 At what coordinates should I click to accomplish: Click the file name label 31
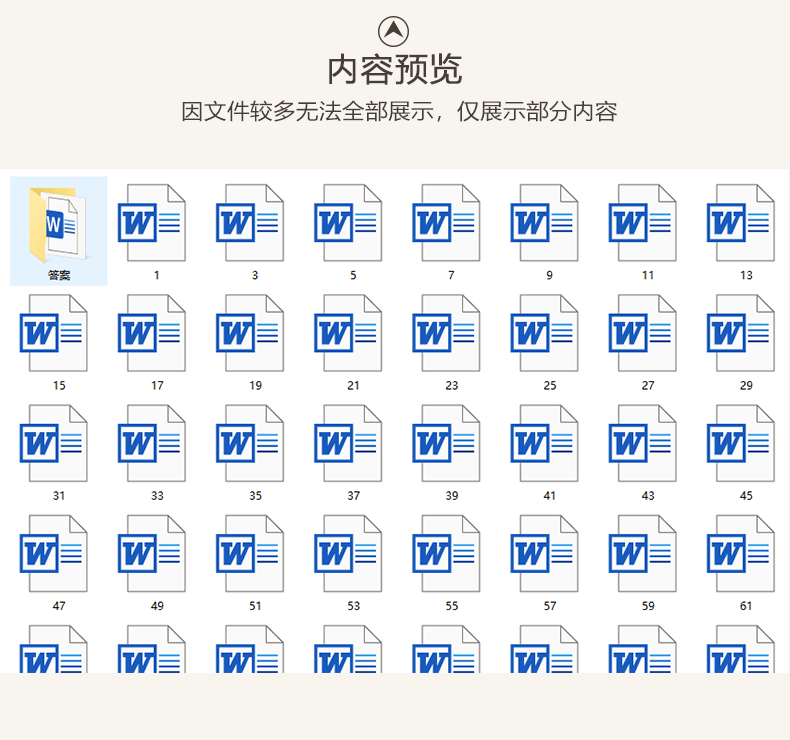click(59, 496)
